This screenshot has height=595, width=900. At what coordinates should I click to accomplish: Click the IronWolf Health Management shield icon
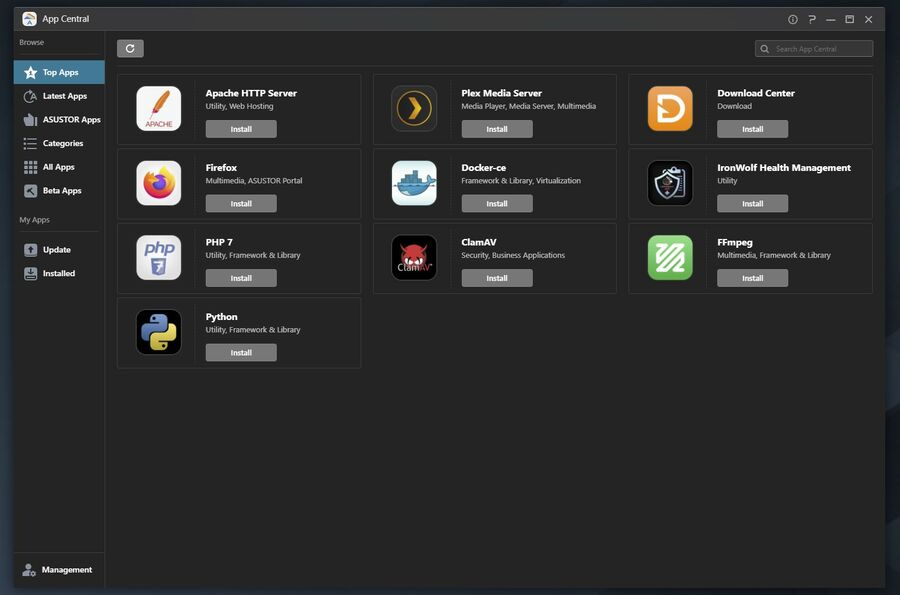click(x=670, y=180)
